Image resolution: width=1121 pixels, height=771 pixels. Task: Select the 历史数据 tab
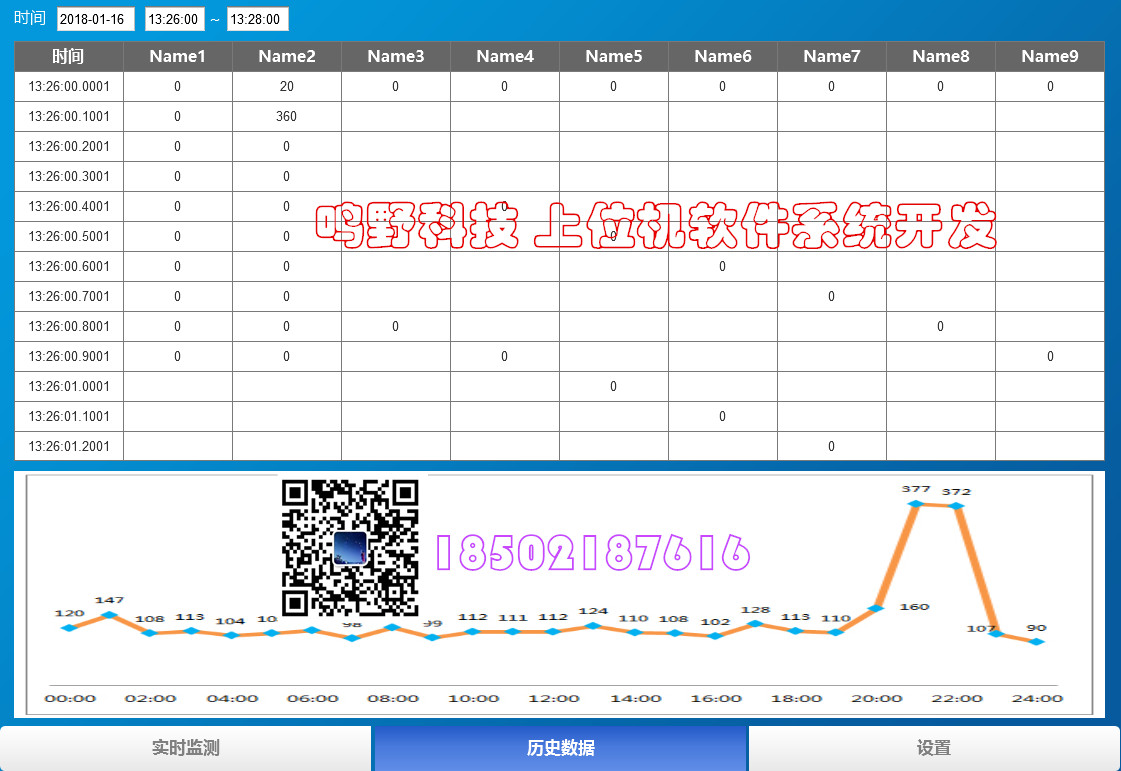click(x=560, y=748)
